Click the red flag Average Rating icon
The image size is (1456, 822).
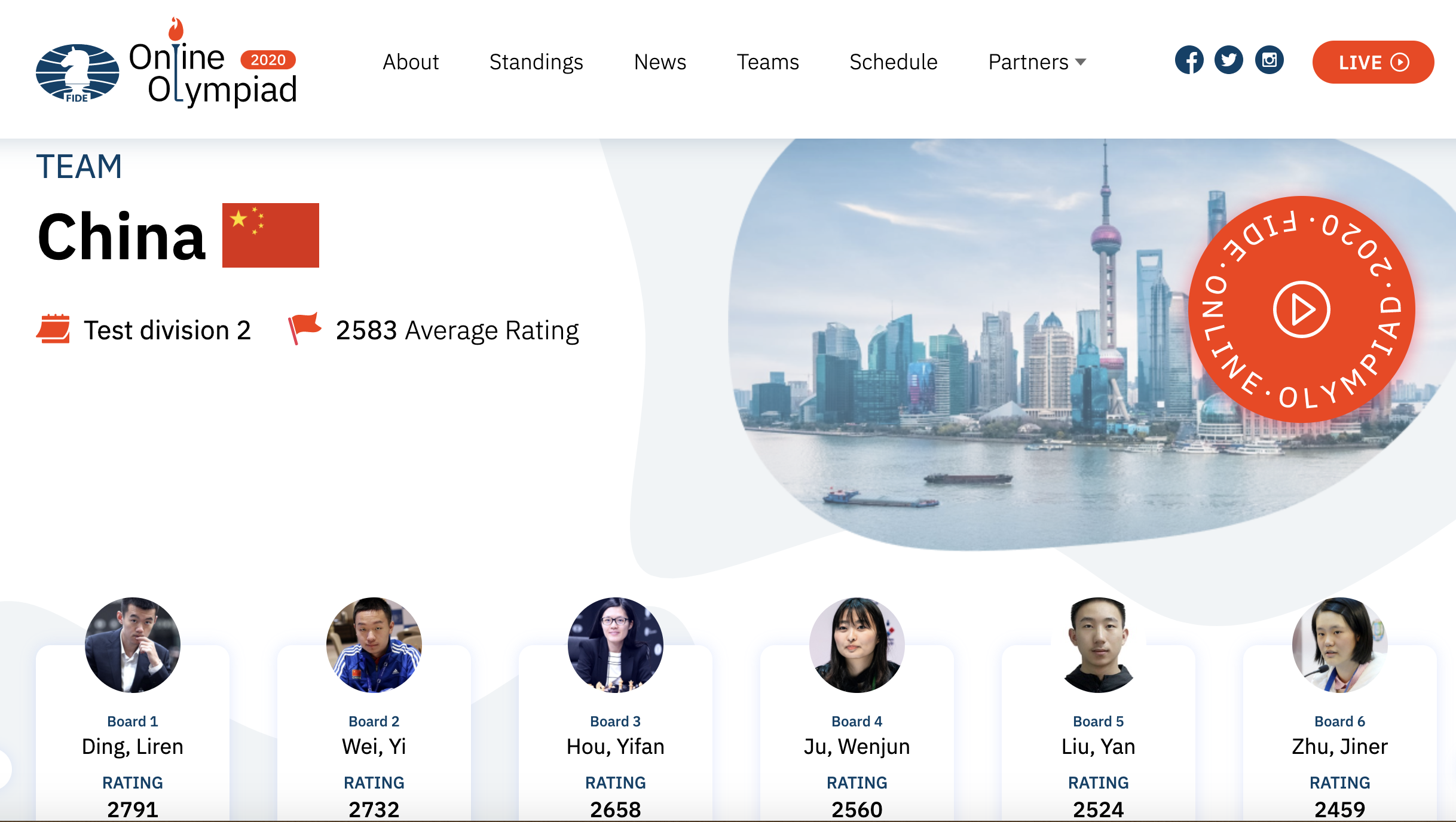pos(304,329)
